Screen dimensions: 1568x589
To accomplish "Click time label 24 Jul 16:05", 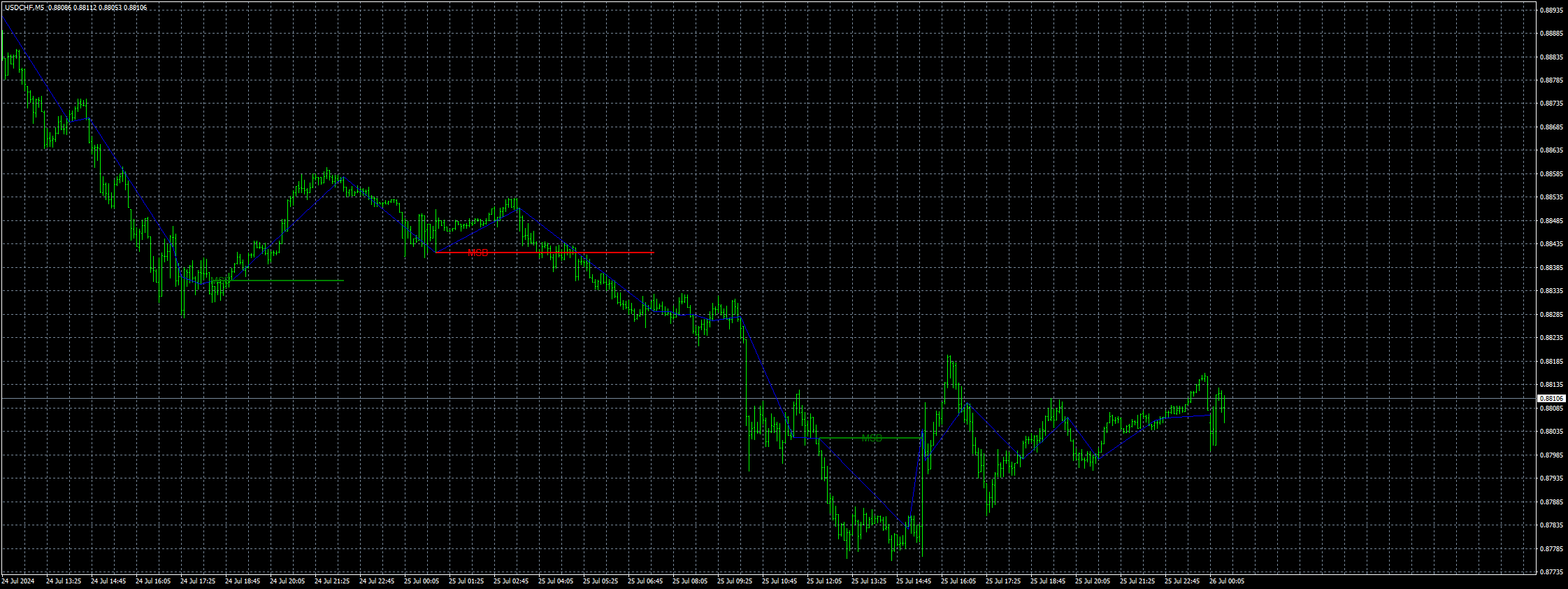I will pyautogui.click(x=153, y=581).
